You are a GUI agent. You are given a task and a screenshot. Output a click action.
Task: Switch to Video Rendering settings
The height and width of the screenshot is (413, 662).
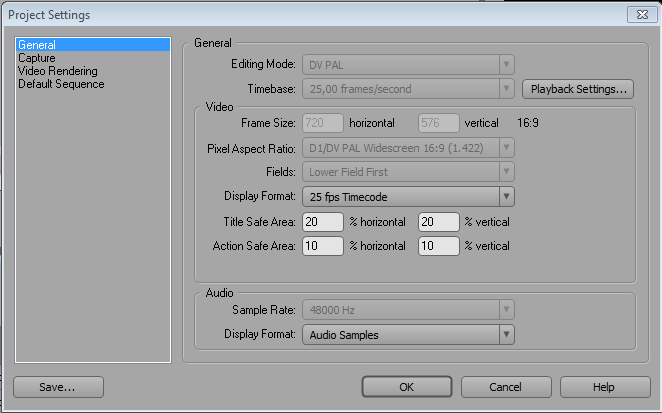pos(58,71)
